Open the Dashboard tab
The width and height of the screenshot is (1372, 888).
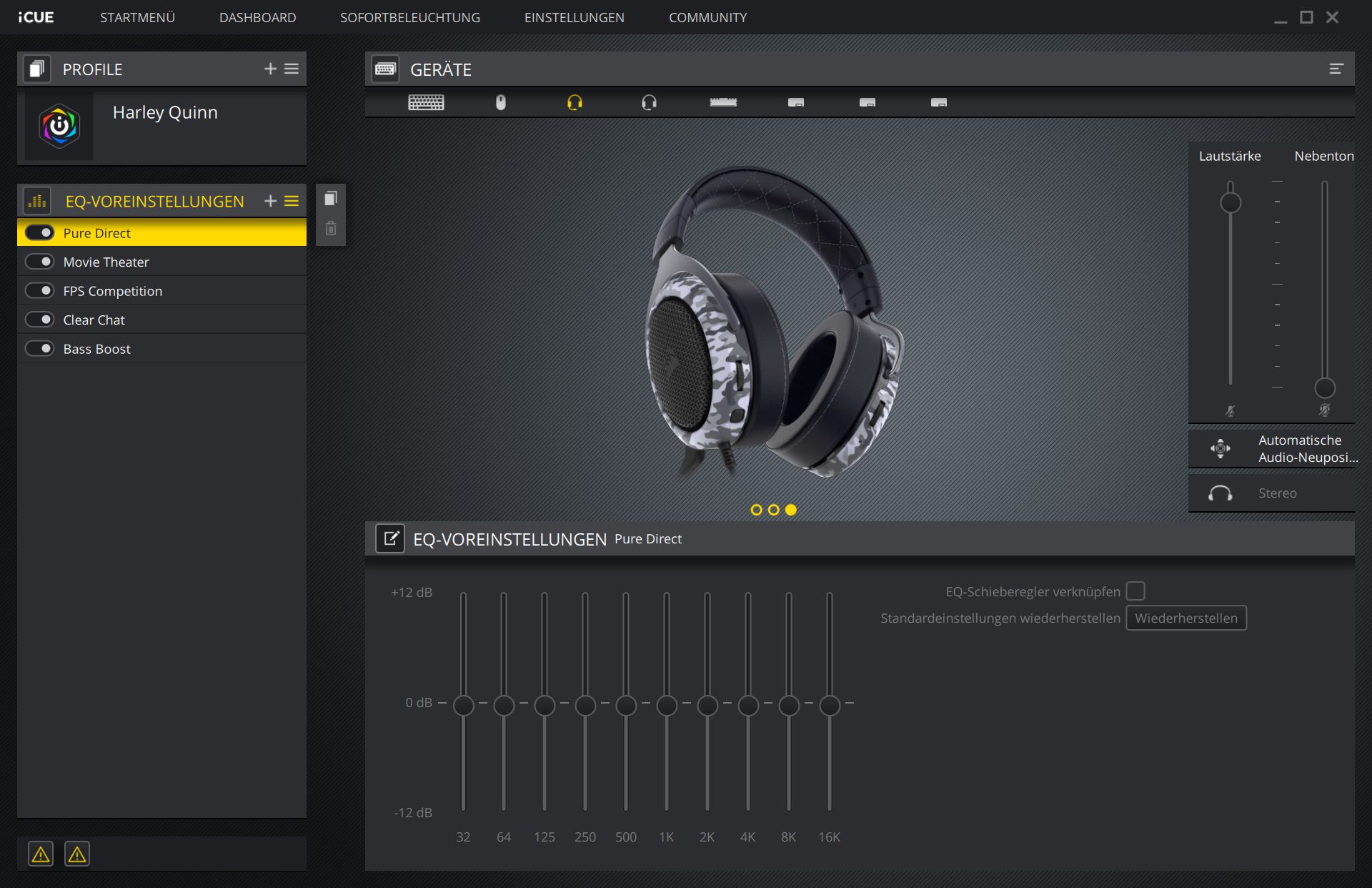(x=257, y=17)
